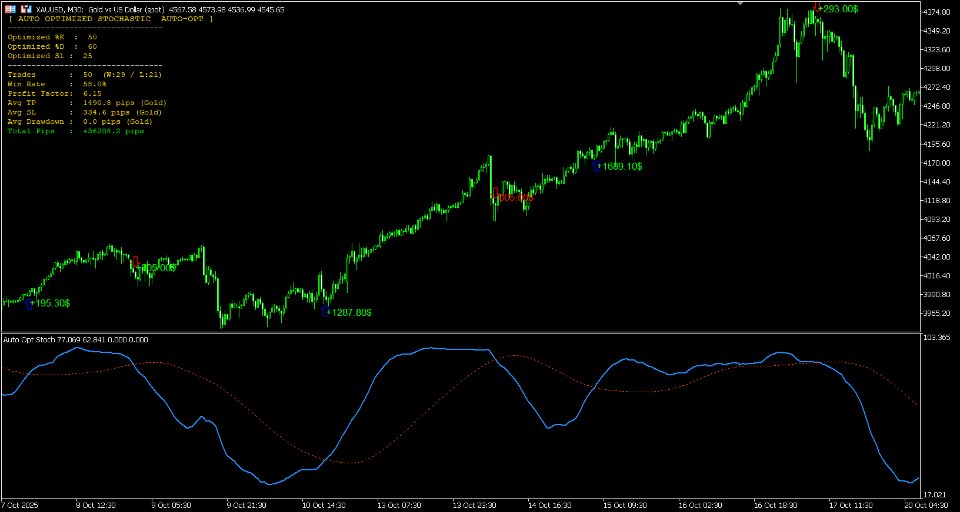Image resolution: width=960 pixels, height=512 pixels.
Task: Click the Optimized Sl : 25 line
Action: coord(50,56)
